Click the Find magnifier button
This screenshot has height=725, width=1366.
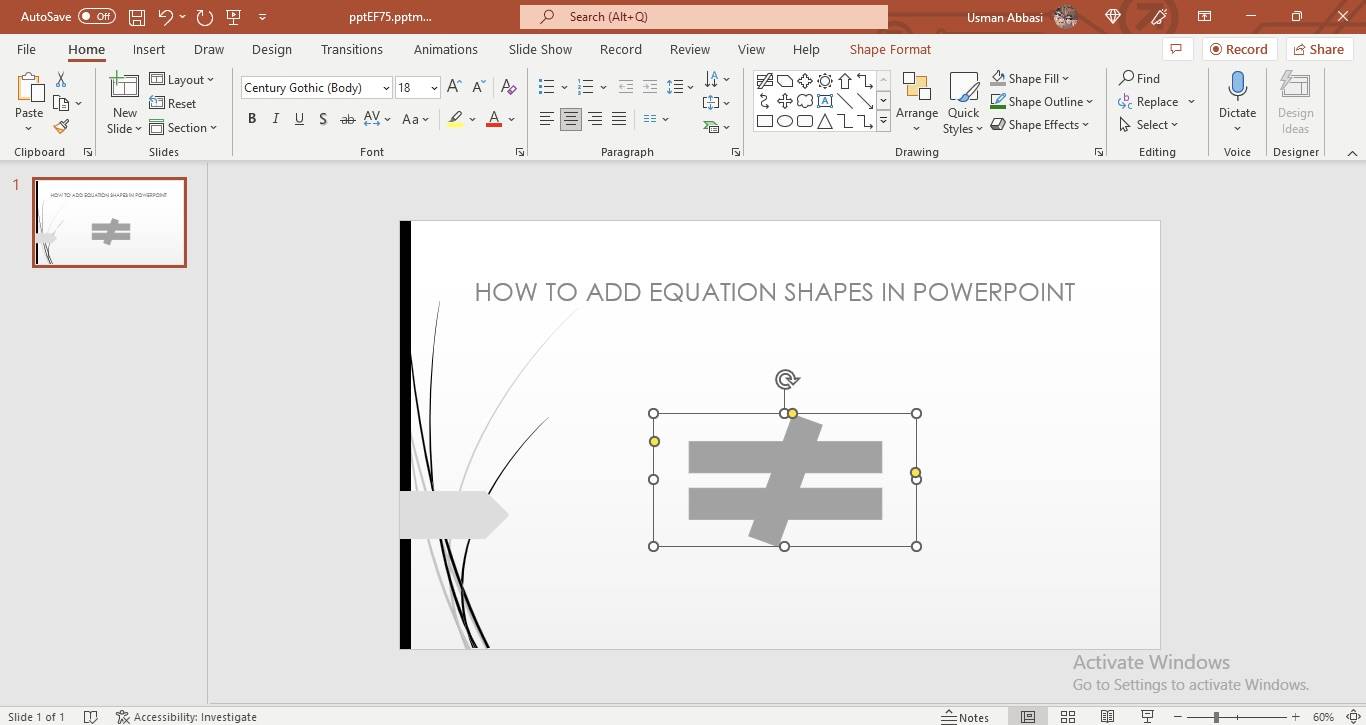click(x=1139, y=78)
